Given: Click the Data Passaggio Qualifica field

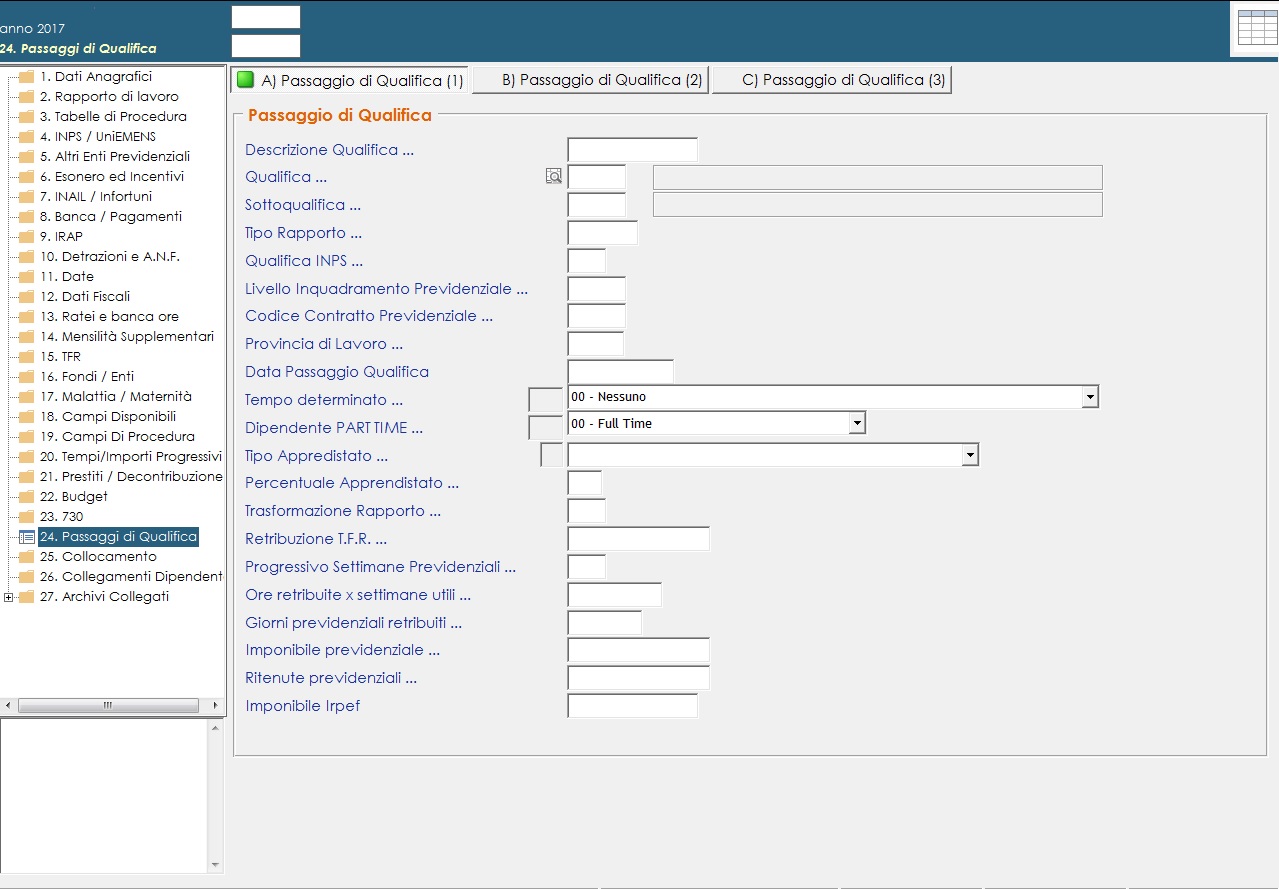Looking at the screenshot, I should pos(620,372).
